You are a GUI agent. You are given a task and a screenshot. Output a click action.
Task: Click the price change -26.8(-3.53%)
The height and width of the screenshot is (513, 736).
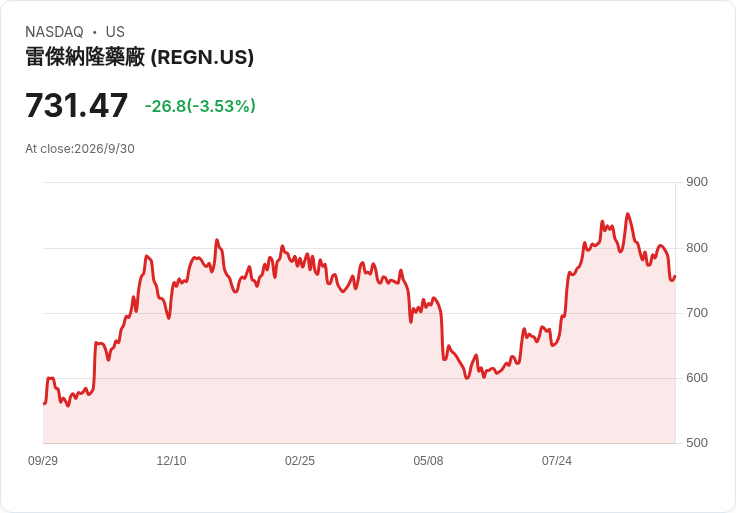point(200,106)
